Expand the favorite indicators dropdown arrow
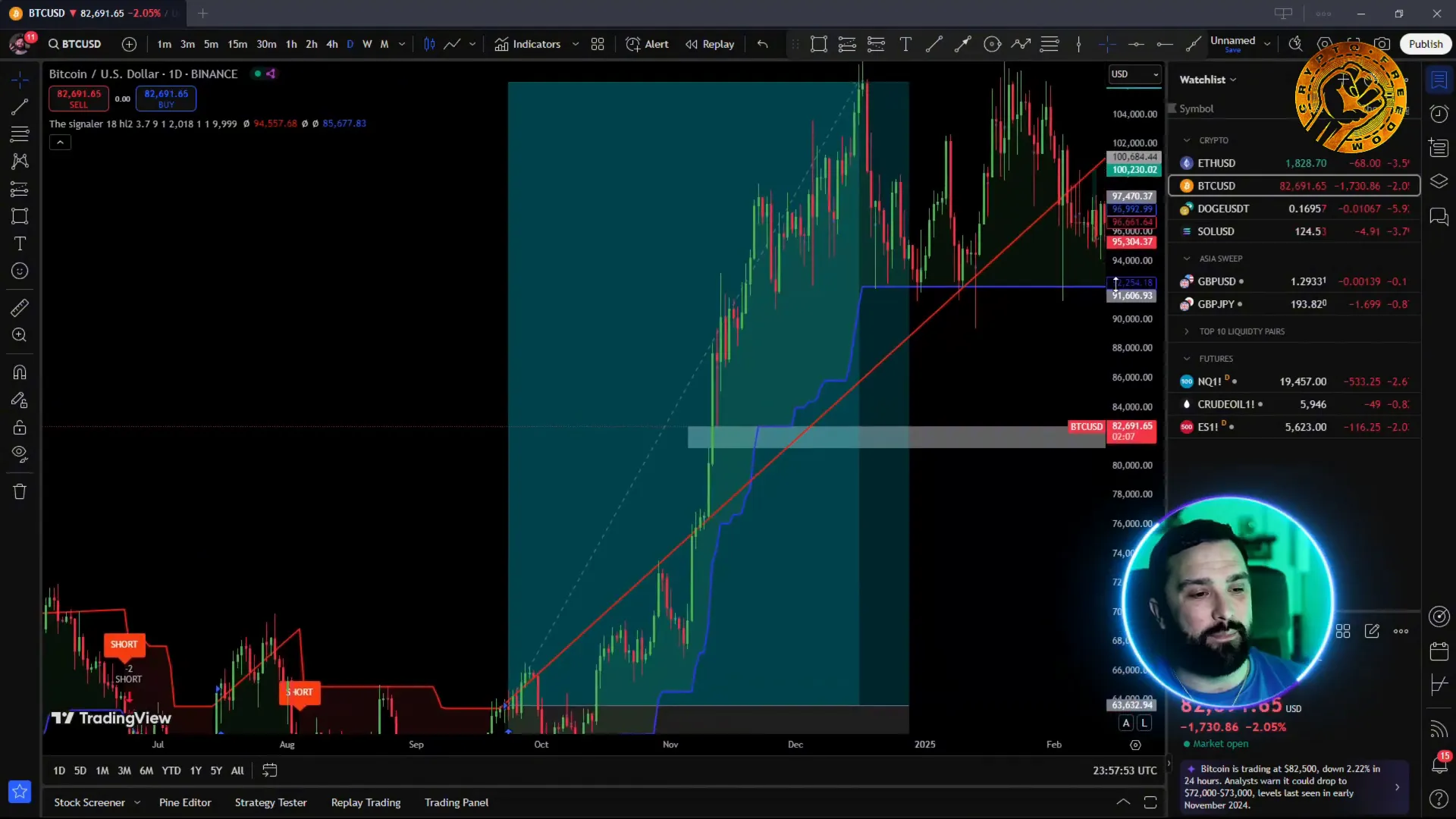 coord(576,44)
